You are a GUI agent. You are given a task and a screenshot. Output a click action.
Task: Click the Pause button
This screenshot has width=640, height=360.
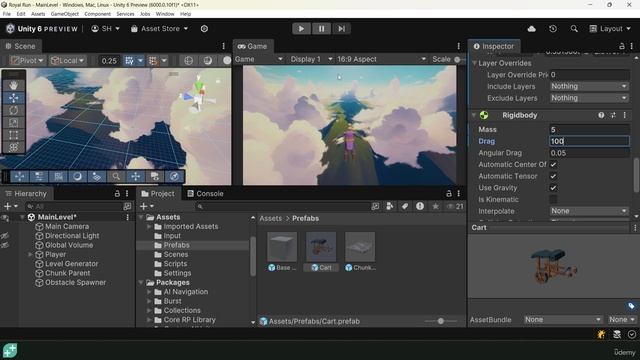click(321, 29)
